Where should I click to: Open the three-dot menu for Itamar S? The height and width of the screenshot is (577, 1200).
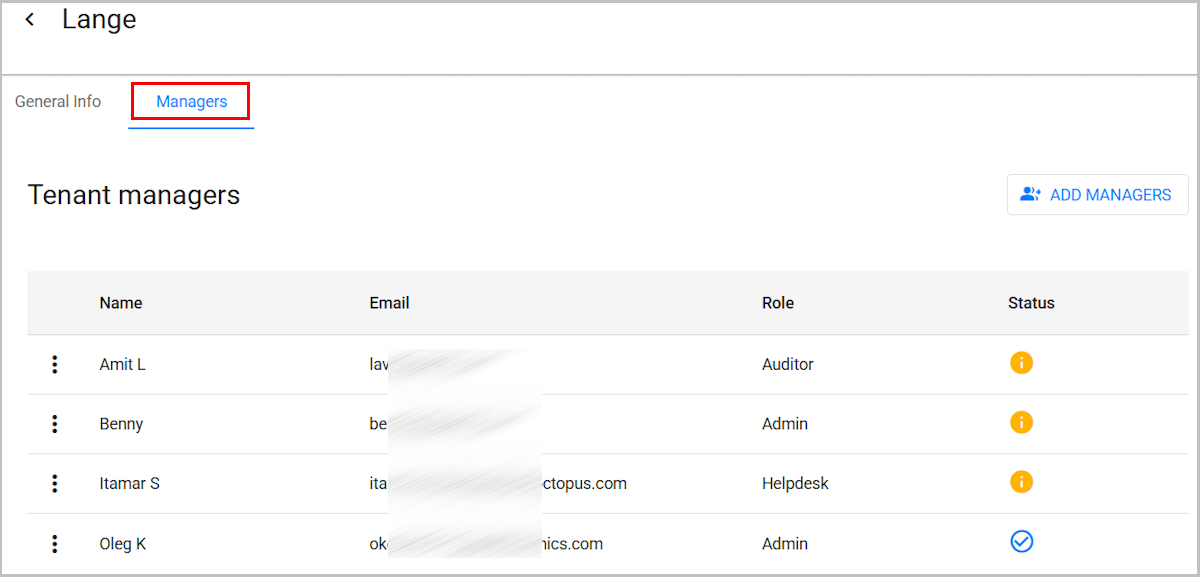coord(55,484)
